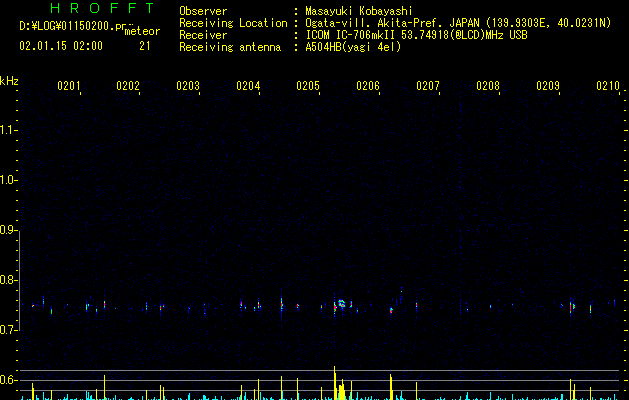The image size is (629, 400).
Task: Click the 0.9 kHz axis label
Action: coord(8,230)
